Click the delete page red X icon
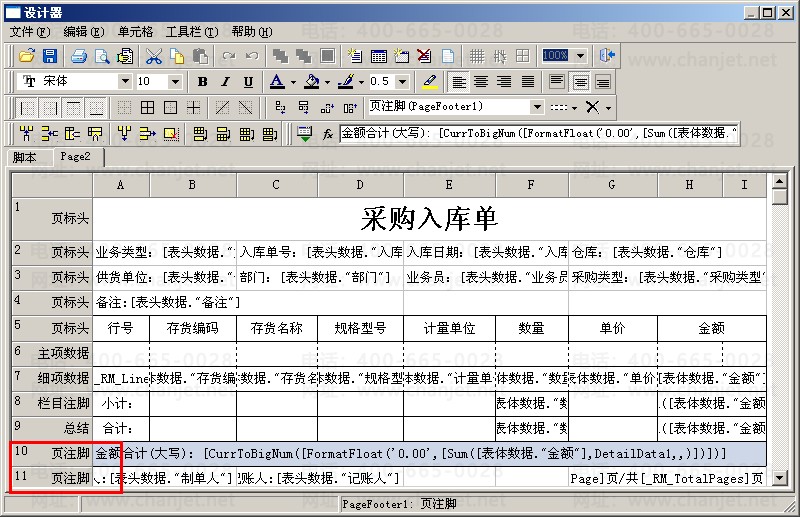This screenshot has width=800, height=517. coord(423,56)
